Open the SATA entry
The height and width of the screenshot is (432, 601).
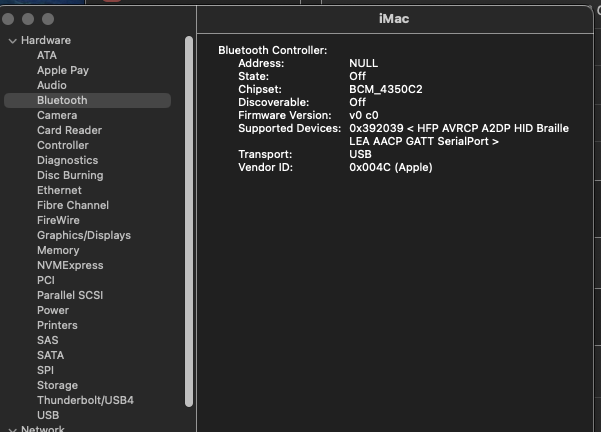[50, 355]
